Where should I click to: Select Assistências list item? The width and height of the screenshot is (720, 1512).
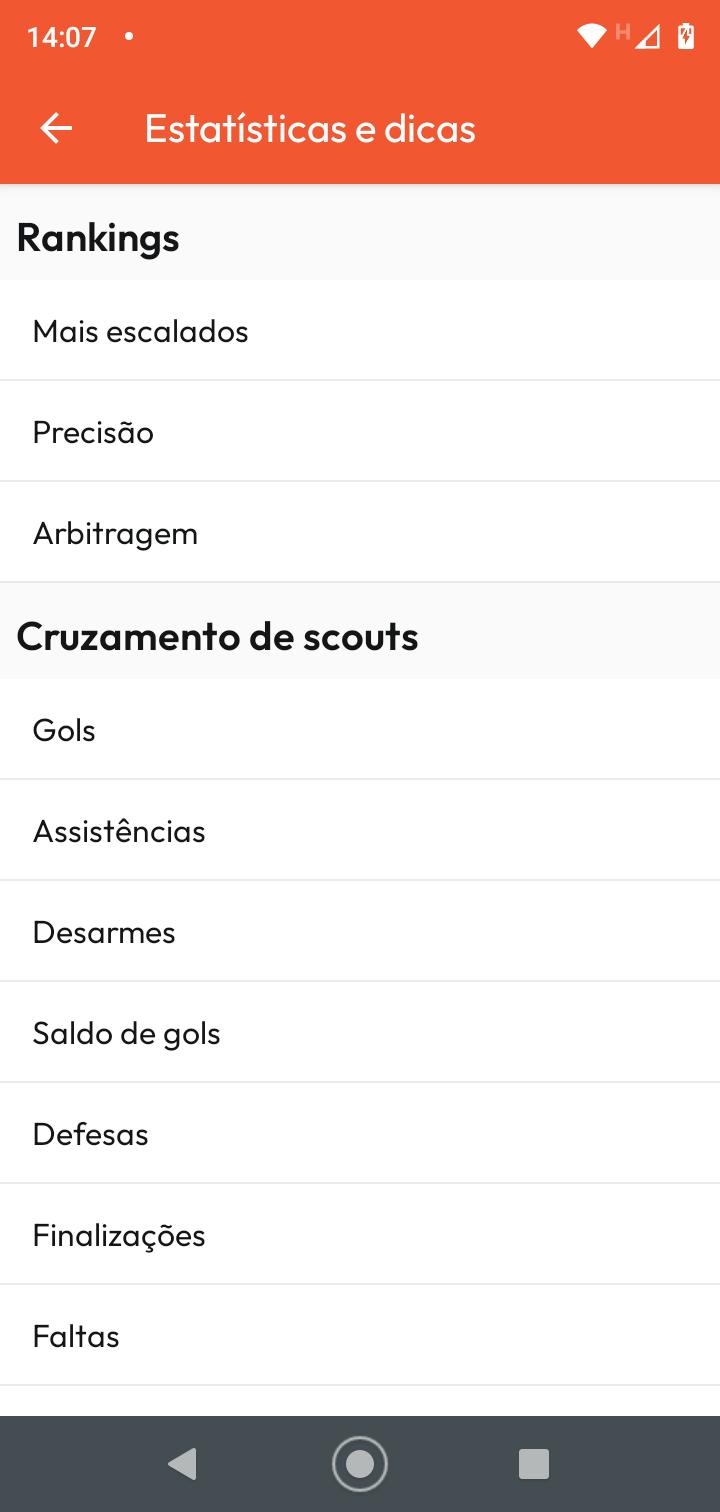coord(360,831)
